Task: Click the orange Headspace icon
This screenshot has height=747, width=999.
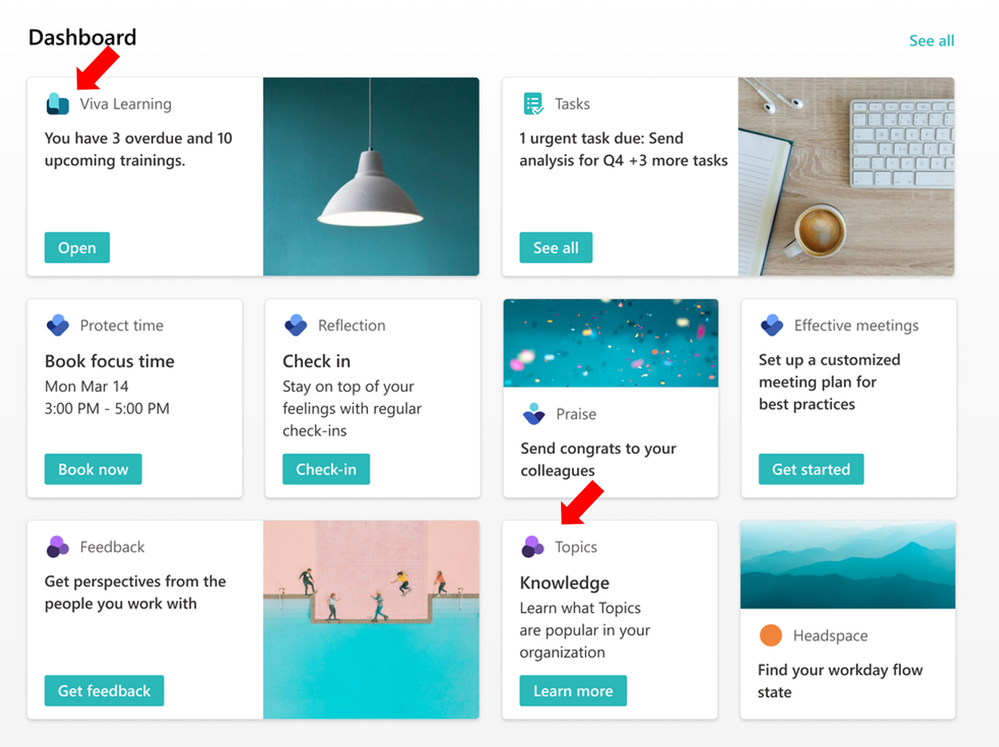Action: pyautogui.click(x=771, y=636)
